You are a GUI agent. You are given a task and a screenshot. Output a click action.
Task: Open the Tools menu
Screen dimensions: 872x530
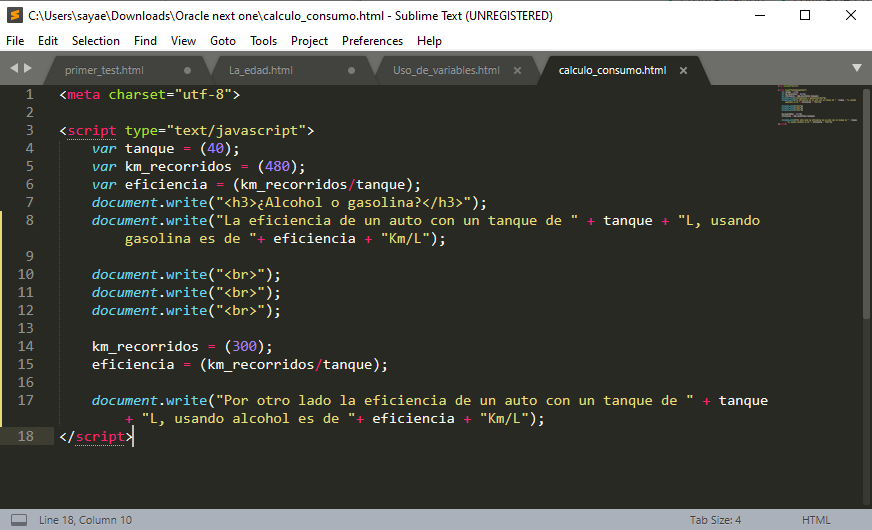coord(264,41)
